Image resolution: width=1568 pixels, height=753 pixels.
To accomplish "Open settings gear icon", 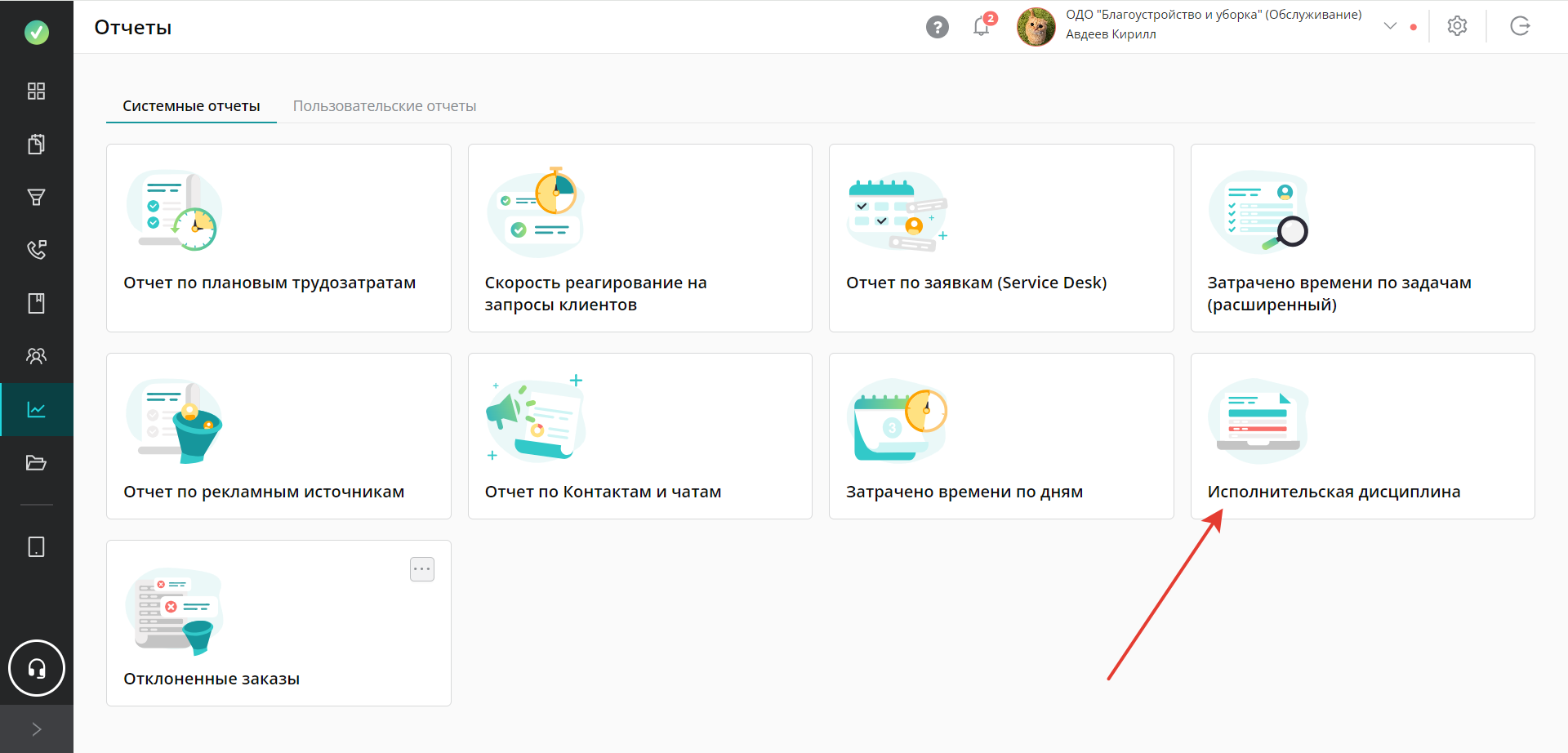I will point(1457,26).
